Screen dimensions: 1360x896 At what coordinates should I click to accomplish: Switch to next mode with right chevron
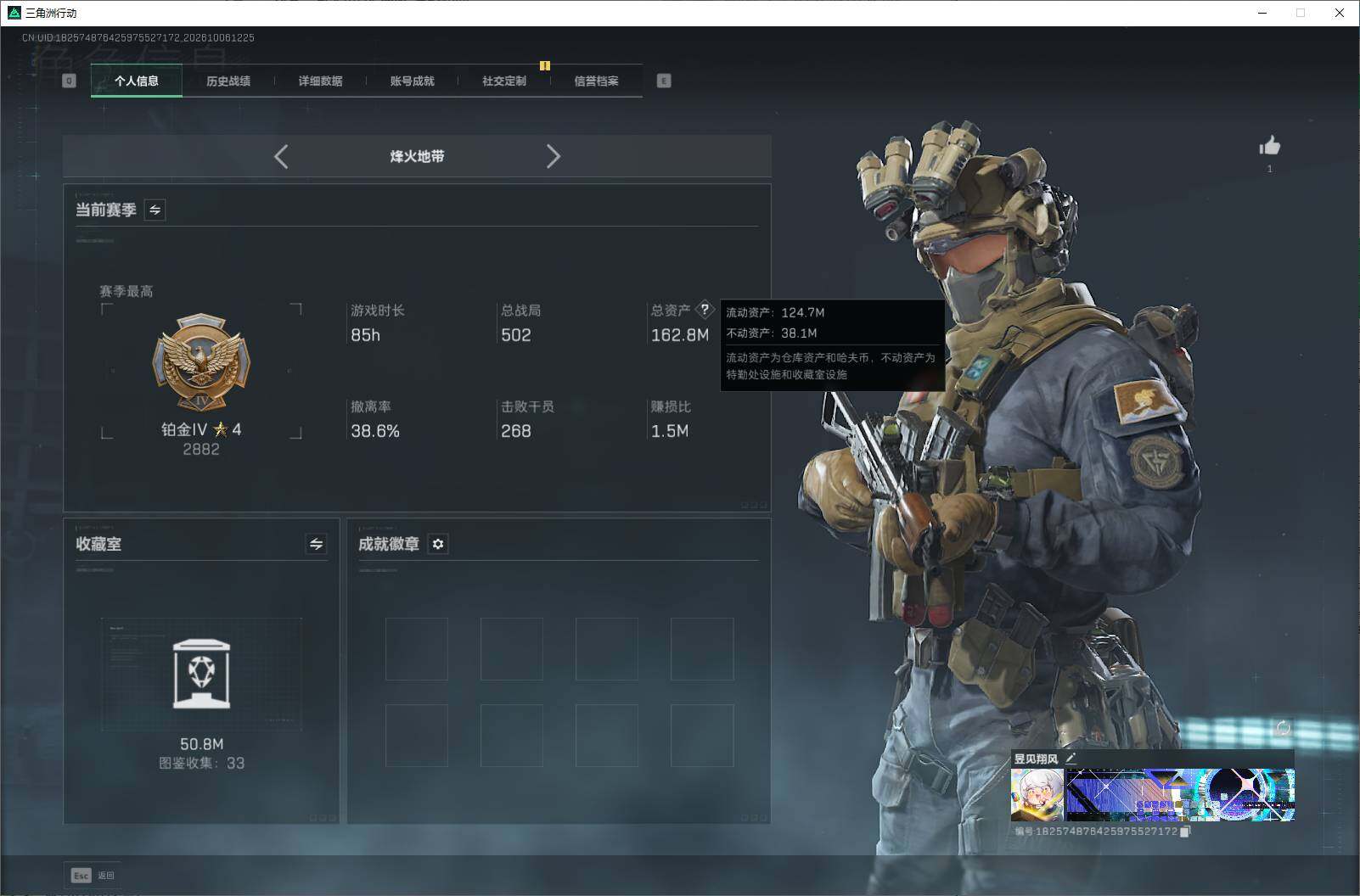pos(553,156)
